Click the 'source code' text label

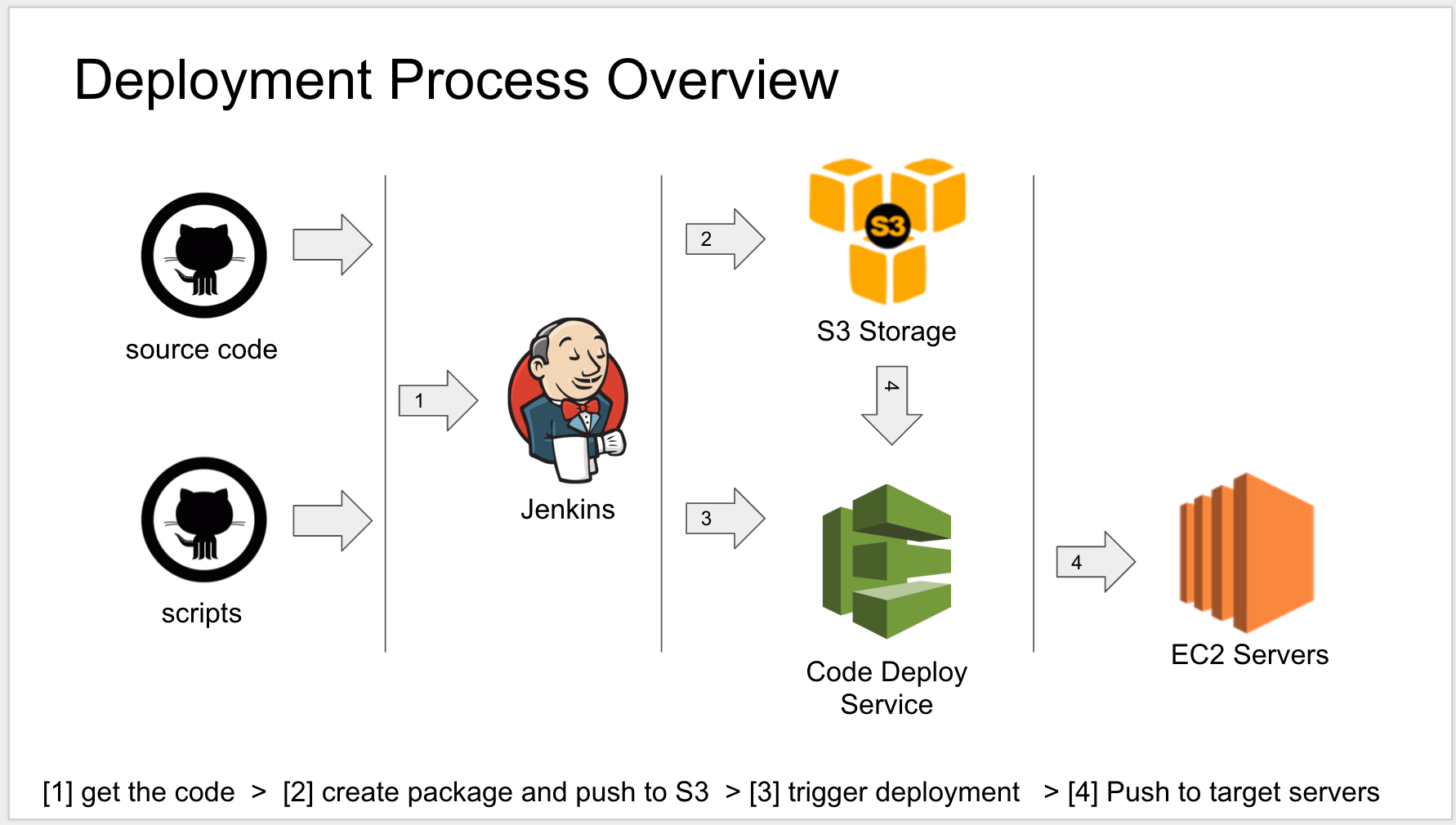coord(201,350)
